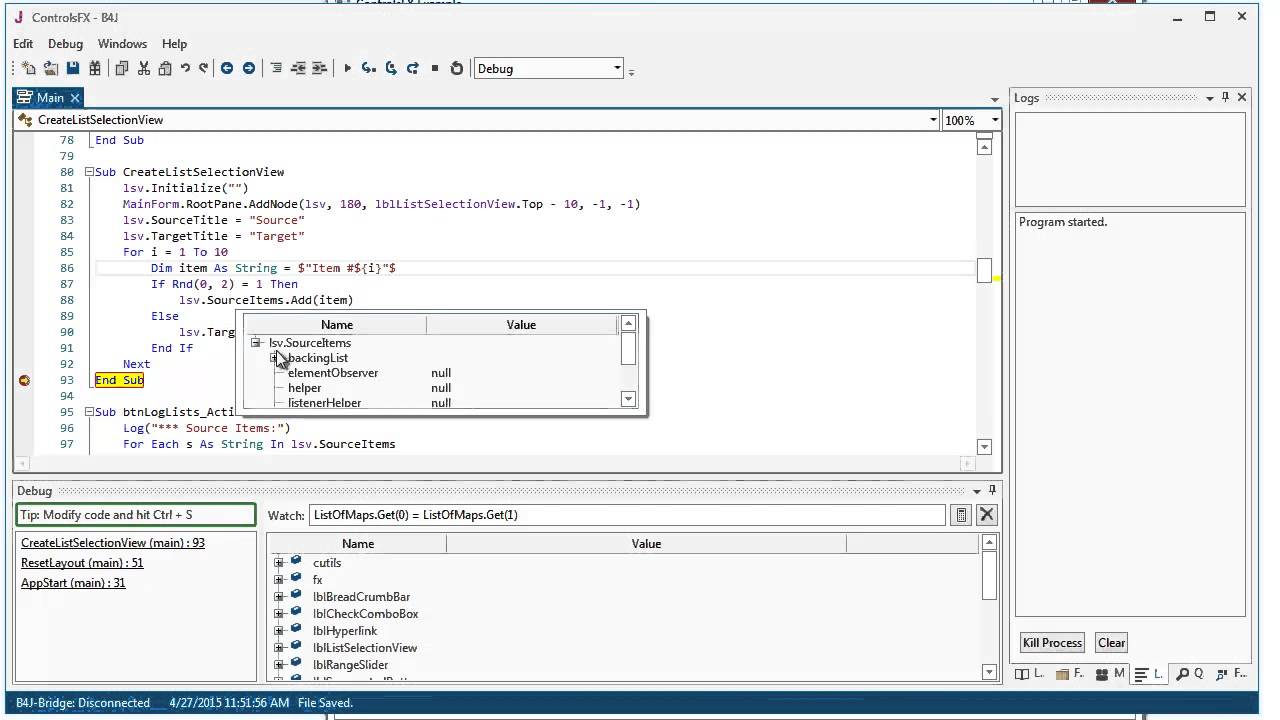Open the 100% zoom dropdown
1280x720 pixels.
(995, 120)
